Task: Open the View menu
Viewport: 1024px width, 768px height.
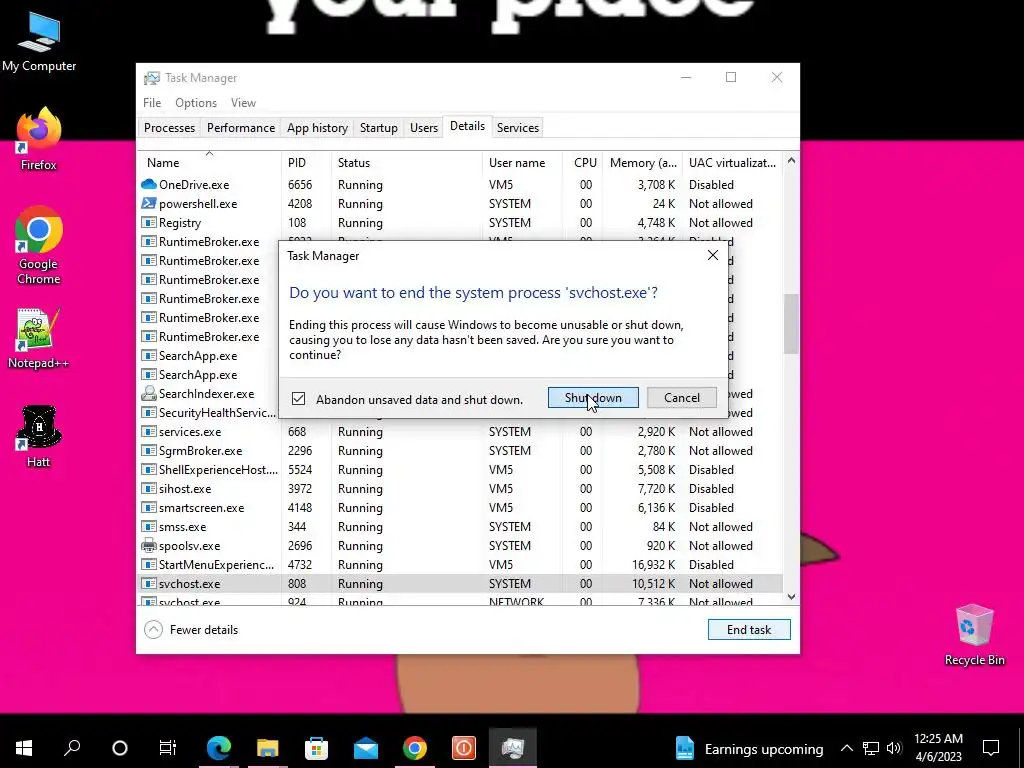Action: coord(243,103)
